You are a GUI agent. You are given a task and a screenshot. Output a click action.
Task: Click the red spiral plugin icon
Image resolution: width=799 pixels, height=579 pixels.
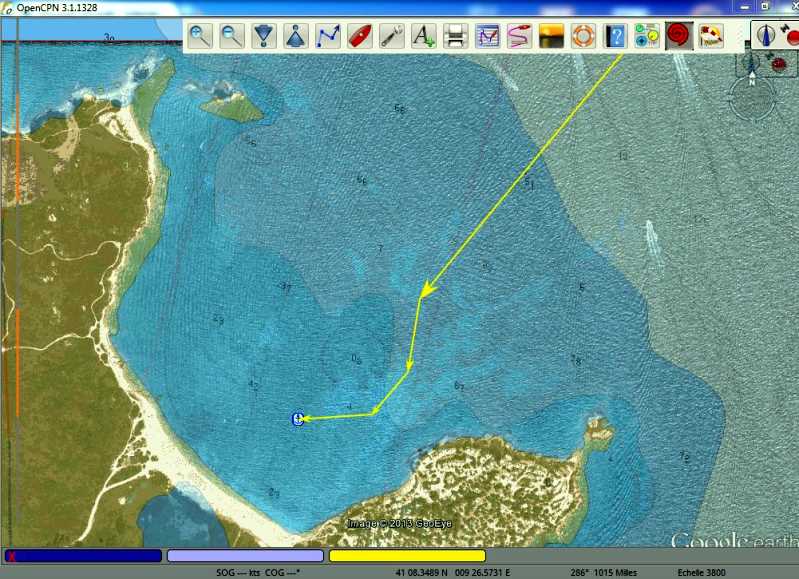coord(679,37)
